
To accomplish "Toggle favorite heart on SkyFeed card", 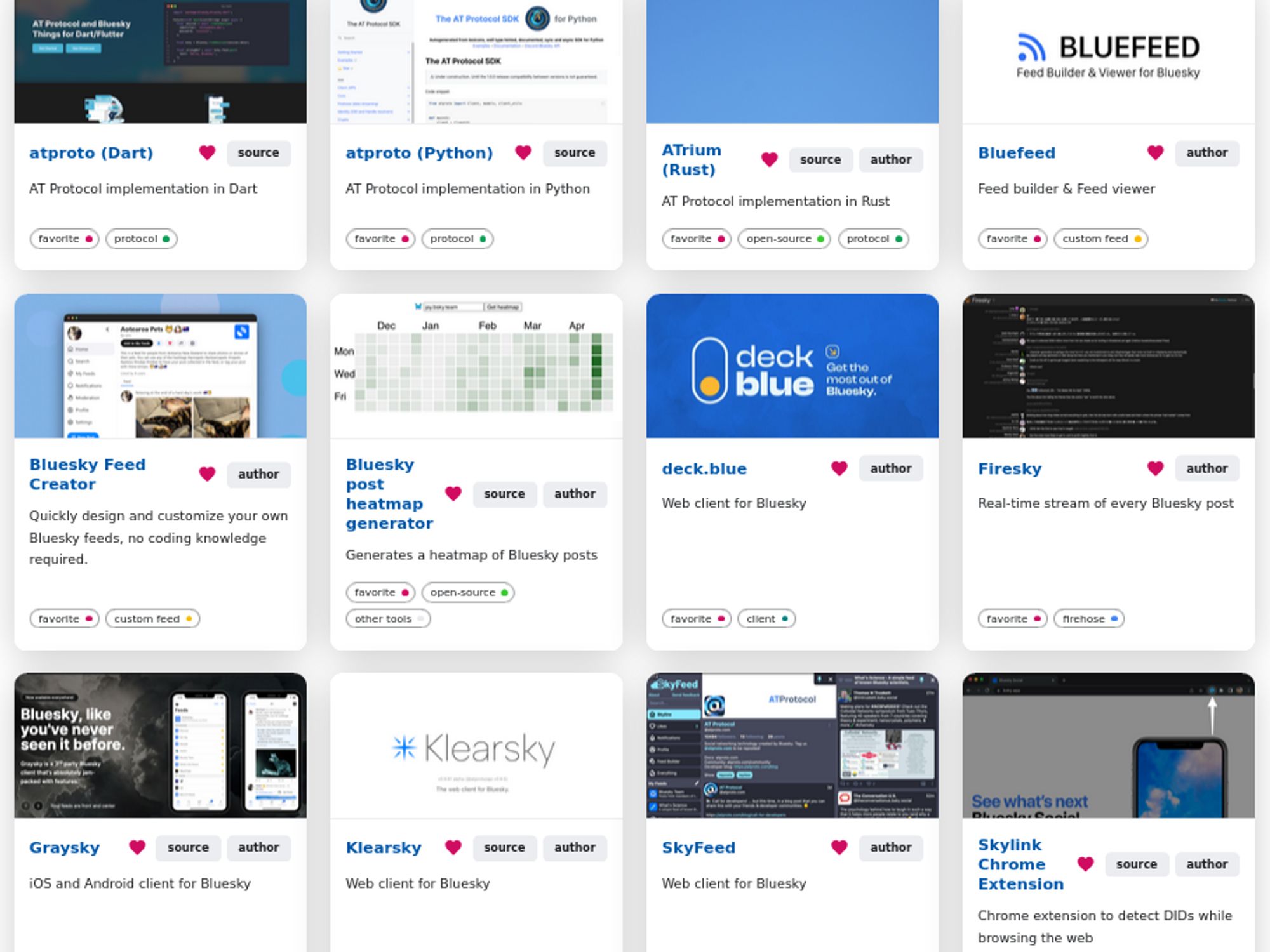I will click(x=839, y=847).
